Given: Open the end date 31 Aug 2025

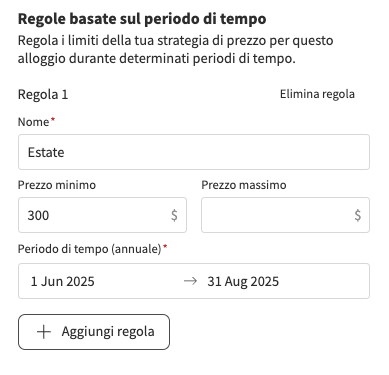Looking at the screenshot, I should point(243,281).
